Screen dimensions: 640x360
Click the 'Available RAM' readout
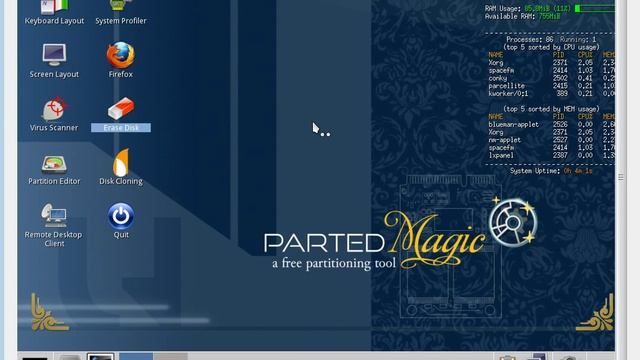[522, 16]
